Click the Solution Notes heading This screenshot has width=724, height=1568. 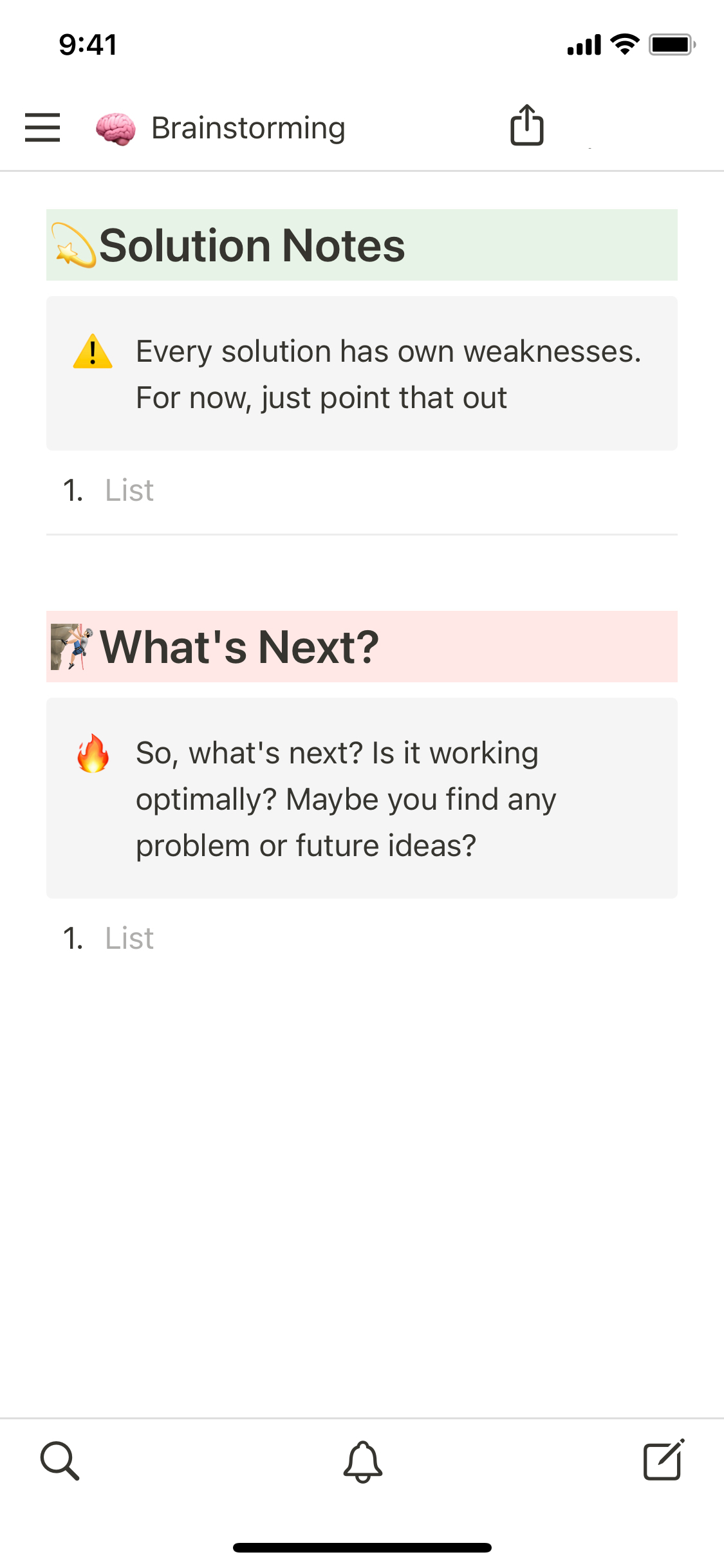tap(252, 246)
